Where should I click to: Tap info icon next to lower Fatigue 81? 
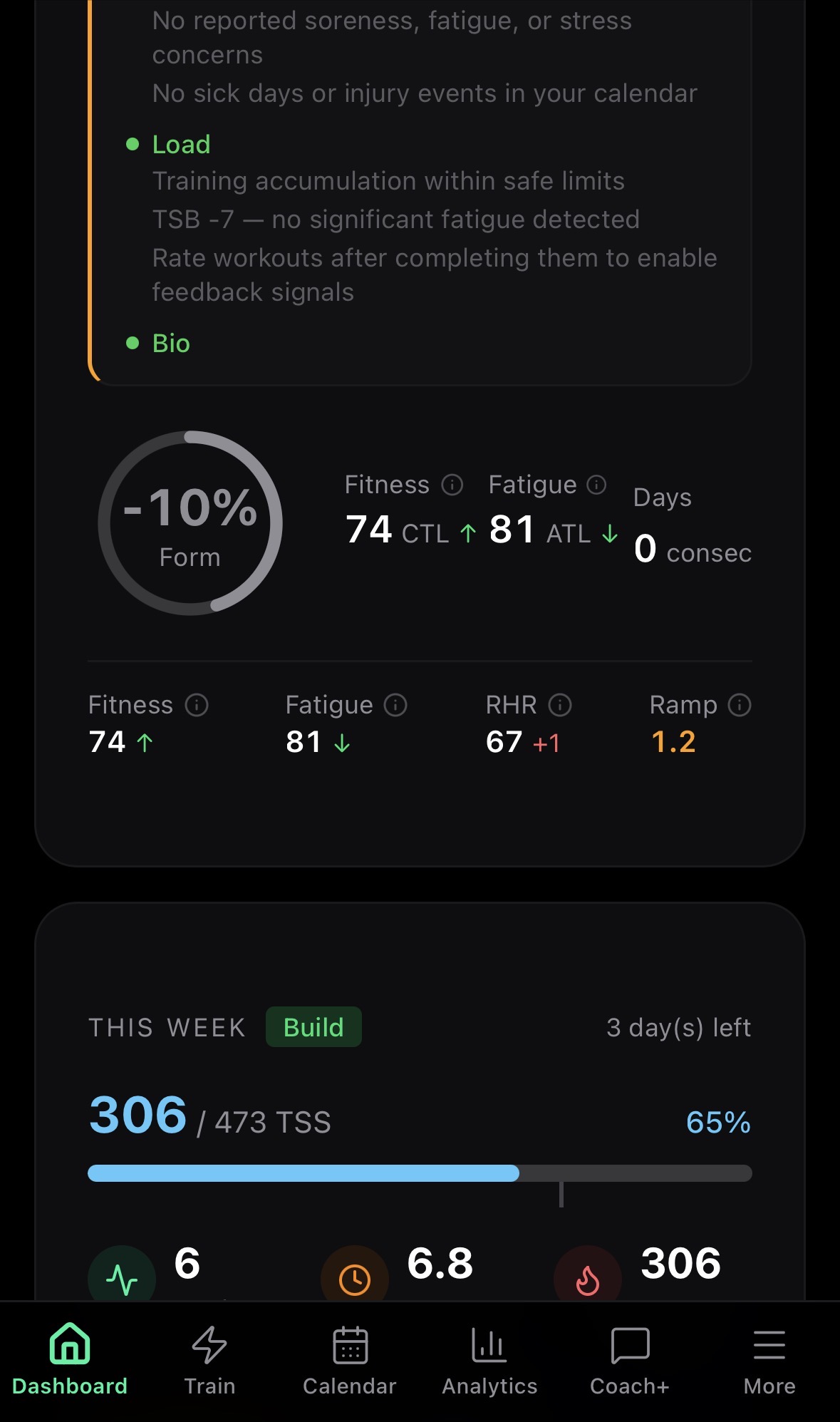point(395,705)
